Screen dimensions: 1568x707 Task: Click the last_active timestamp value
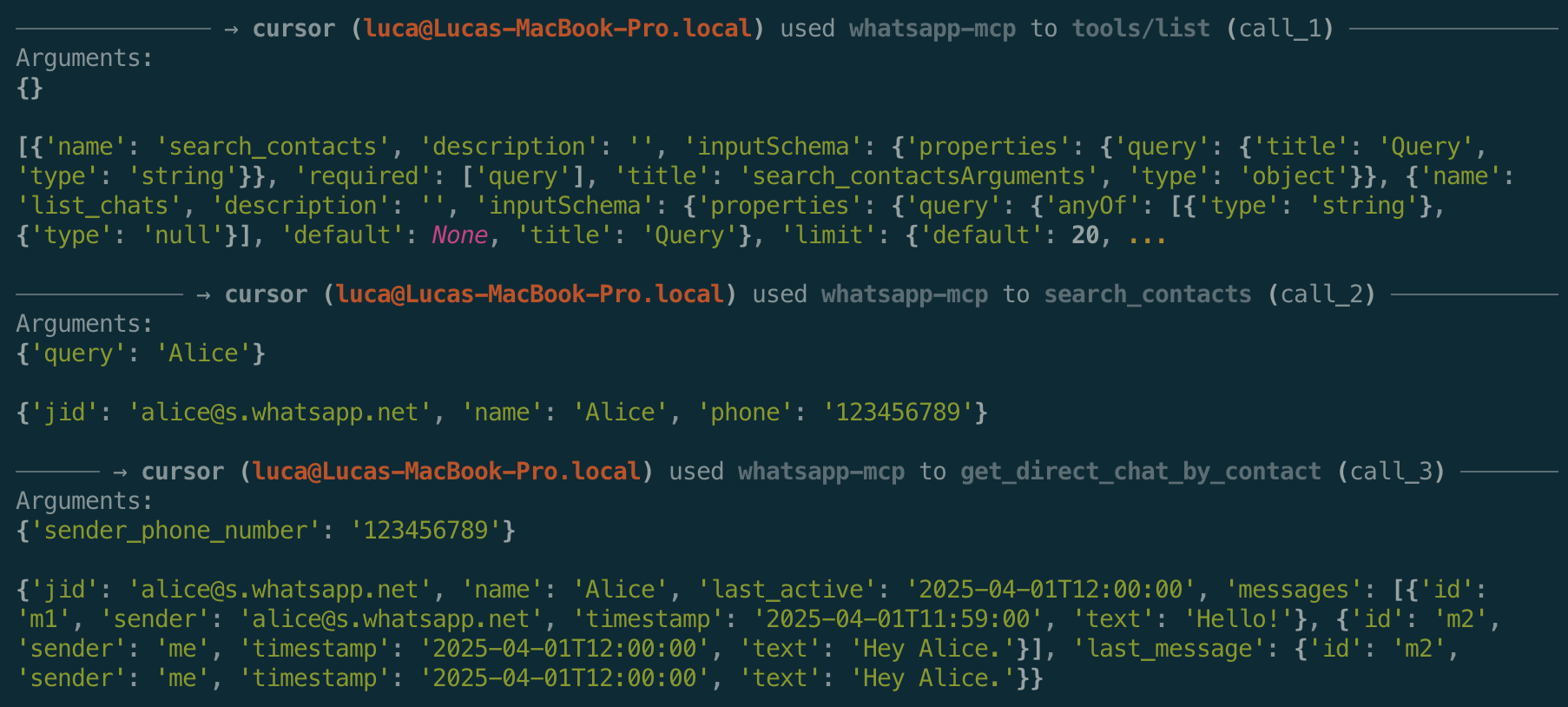pyautogui.click(x=1051, y=590)
